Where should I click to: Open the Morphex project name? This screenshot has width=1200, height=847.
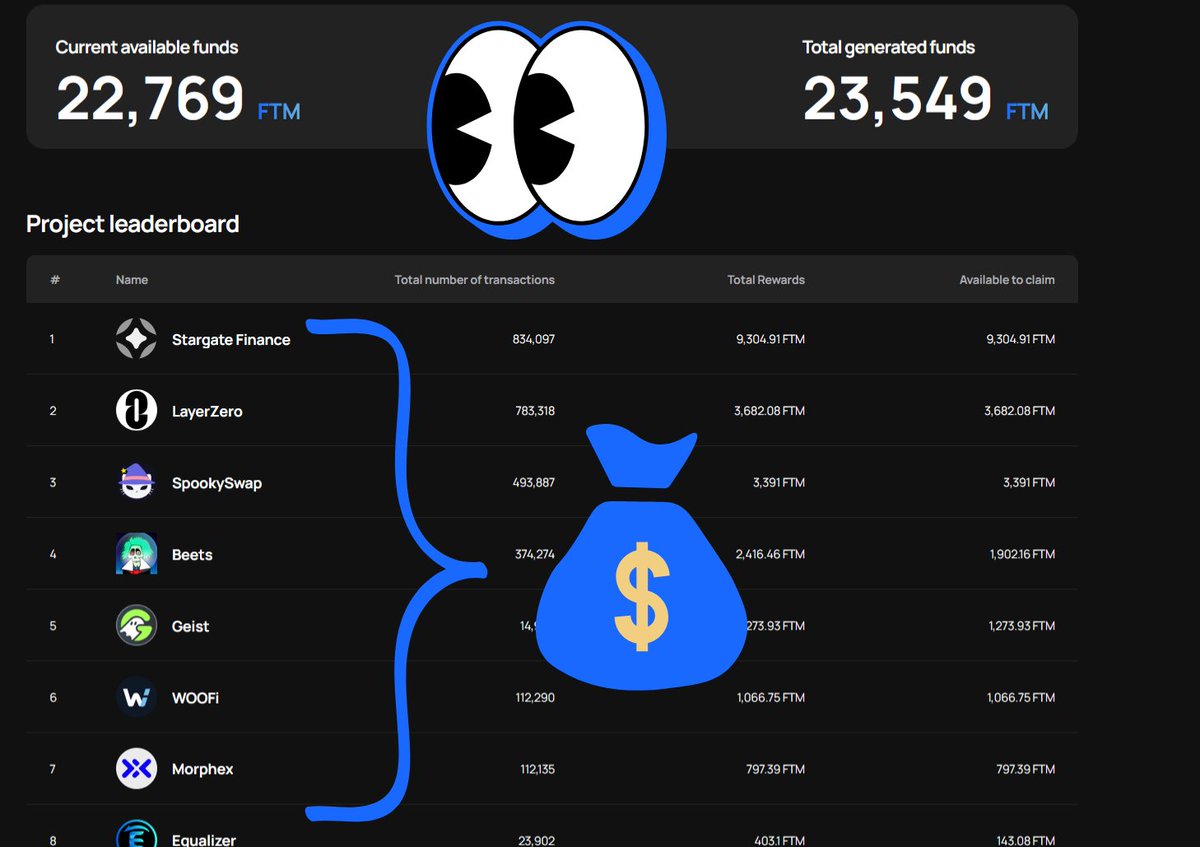[x=203, y=769]
